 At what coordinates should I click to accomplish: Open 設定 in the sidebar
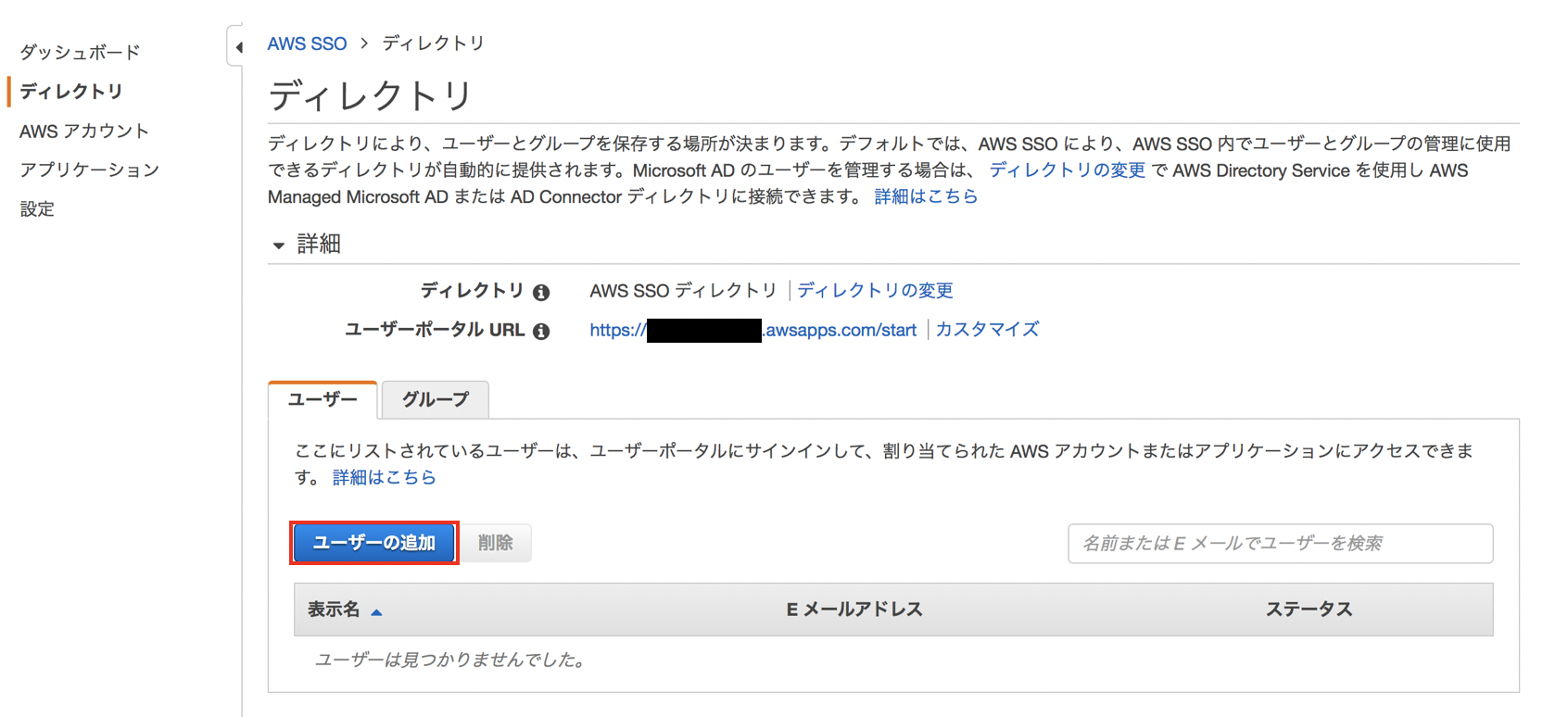pyautogui.click(x=37, y=208)
